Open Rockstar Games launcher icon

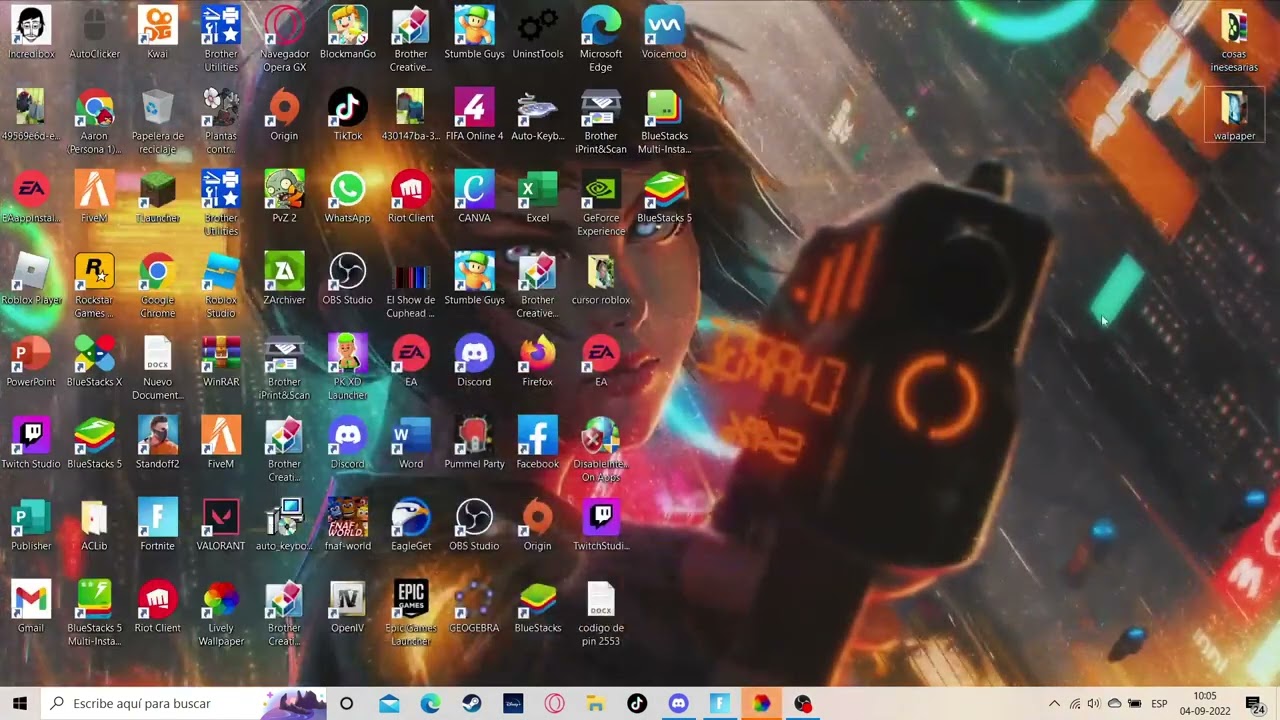point(94,285)
